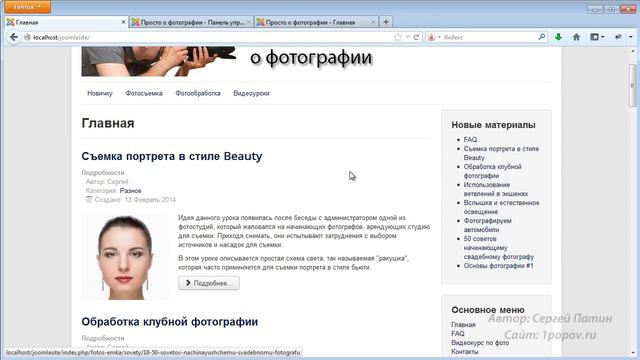This screenshot has width=640, height=360.
Task: Open the Фотосъемка menu item
Action: pyautogui.click(x=144, y=93)
